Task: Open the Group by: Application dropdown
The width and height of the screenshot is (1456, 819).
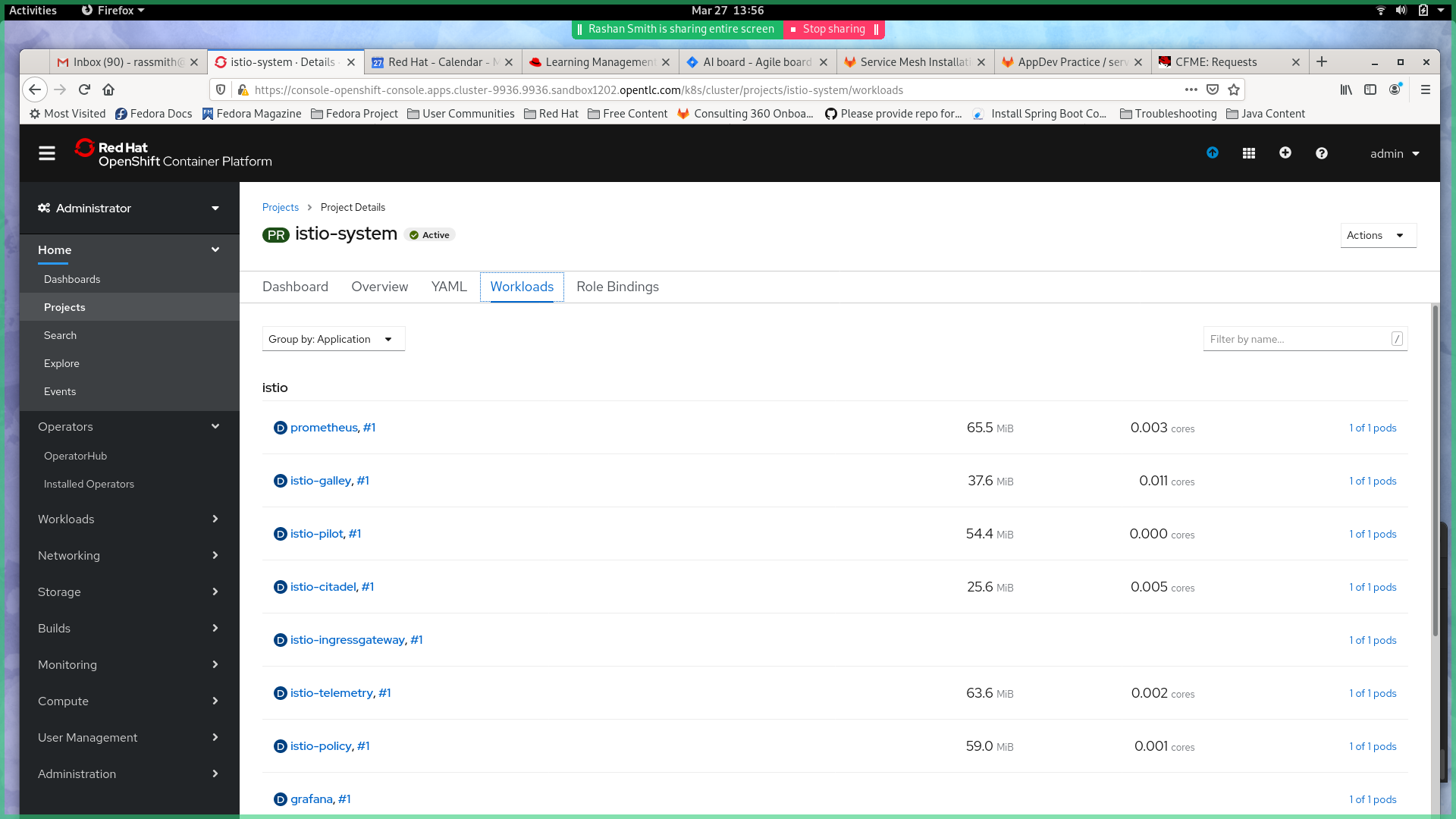Action: [333, 339]
